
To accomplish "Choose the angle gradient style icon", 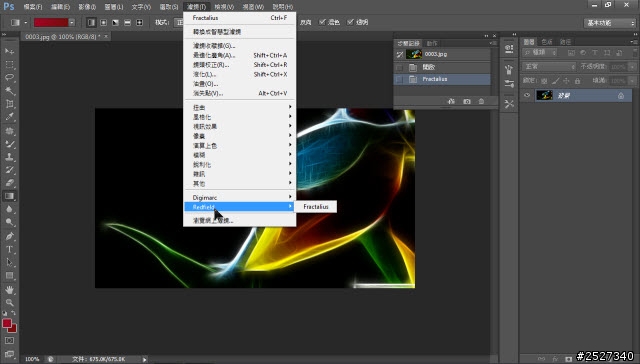I will (x=116, y=22).
